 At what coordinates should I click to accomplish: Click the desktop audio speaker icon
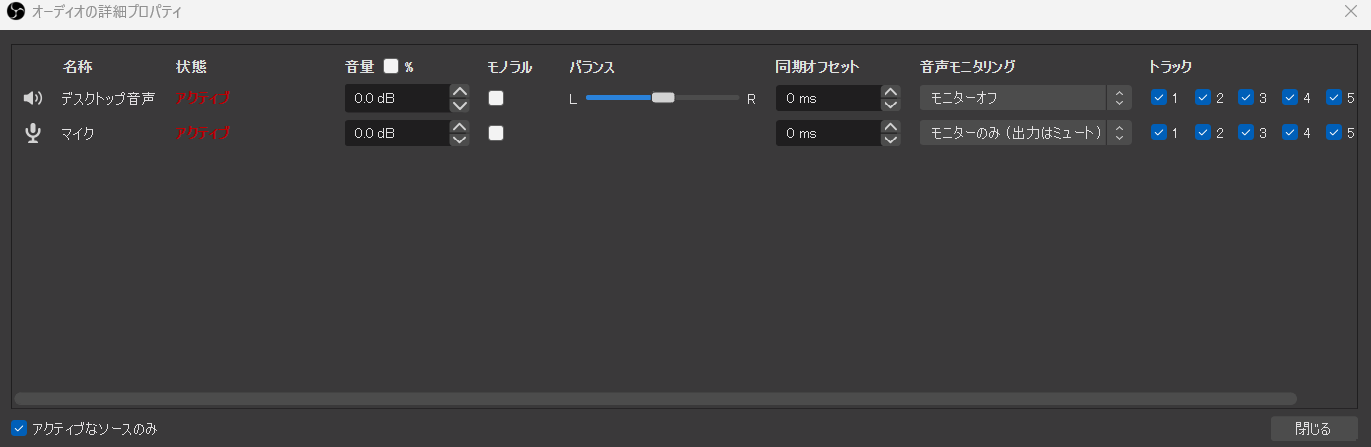[x=33, y=98]
